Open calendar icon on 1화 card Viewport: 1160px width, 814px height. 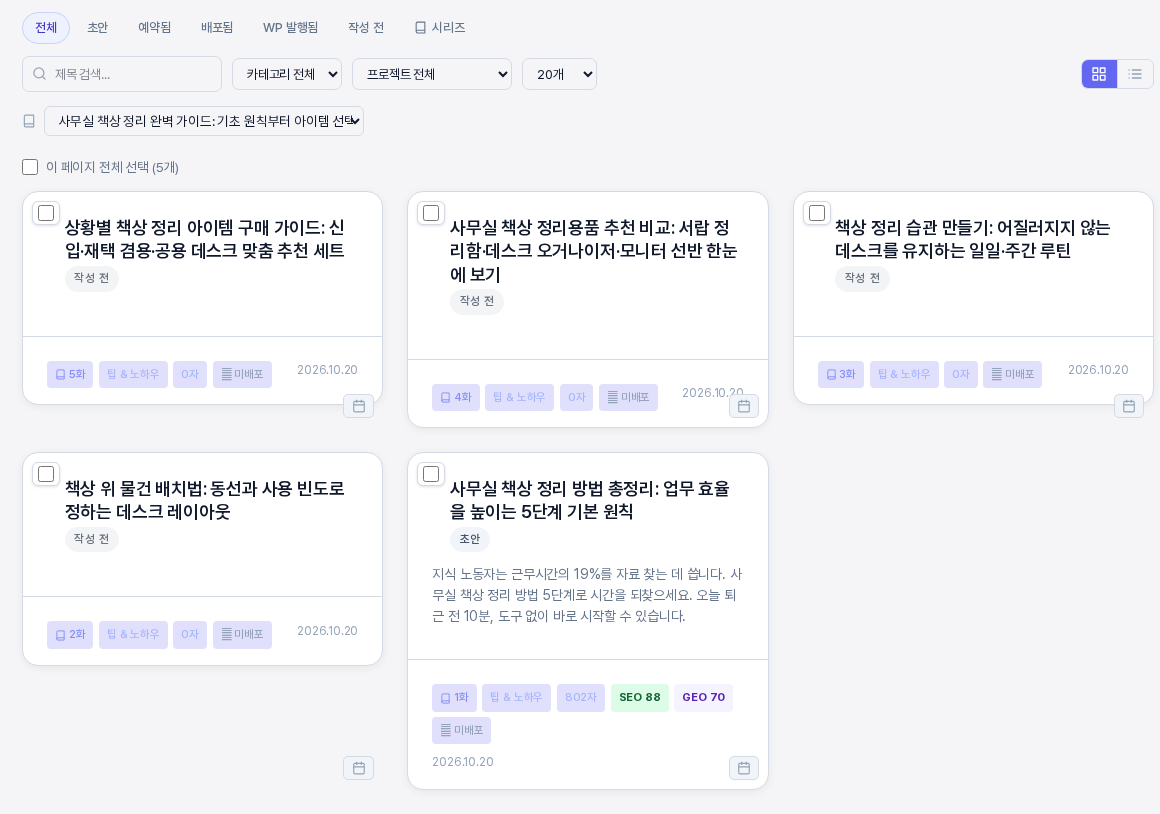click(744, 768)
